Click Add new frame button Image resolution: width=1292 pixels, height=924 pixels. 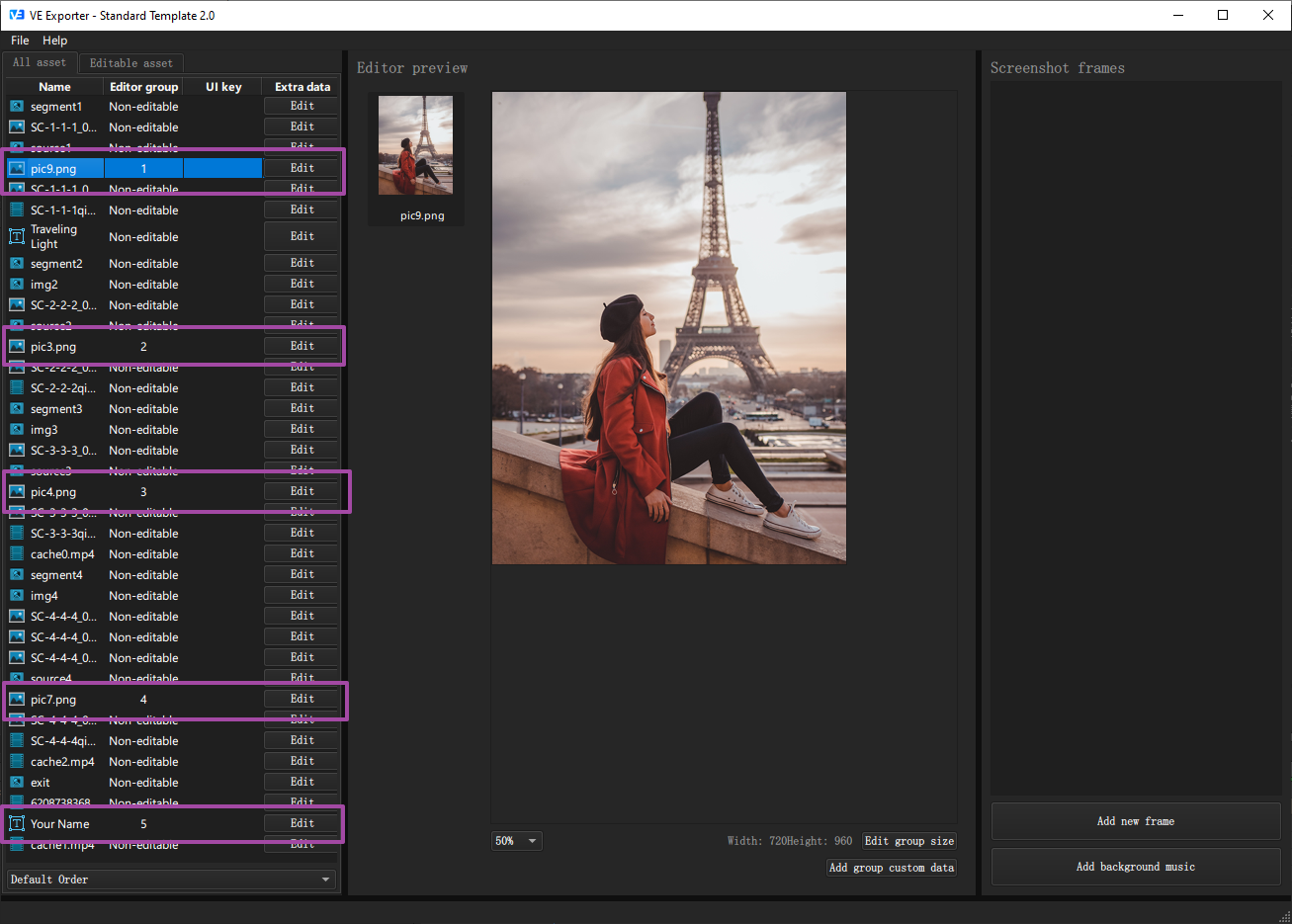pyautogui.click(x=1136, y=821)
